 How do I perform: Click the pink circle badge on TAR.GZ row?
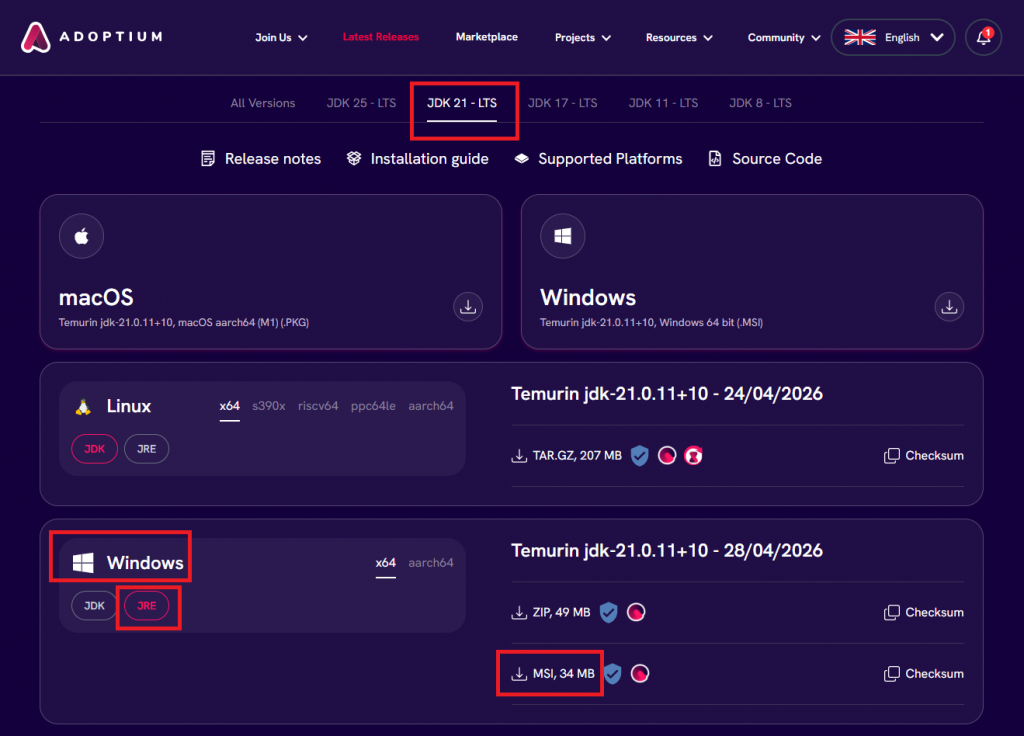[x=667, y=456]
